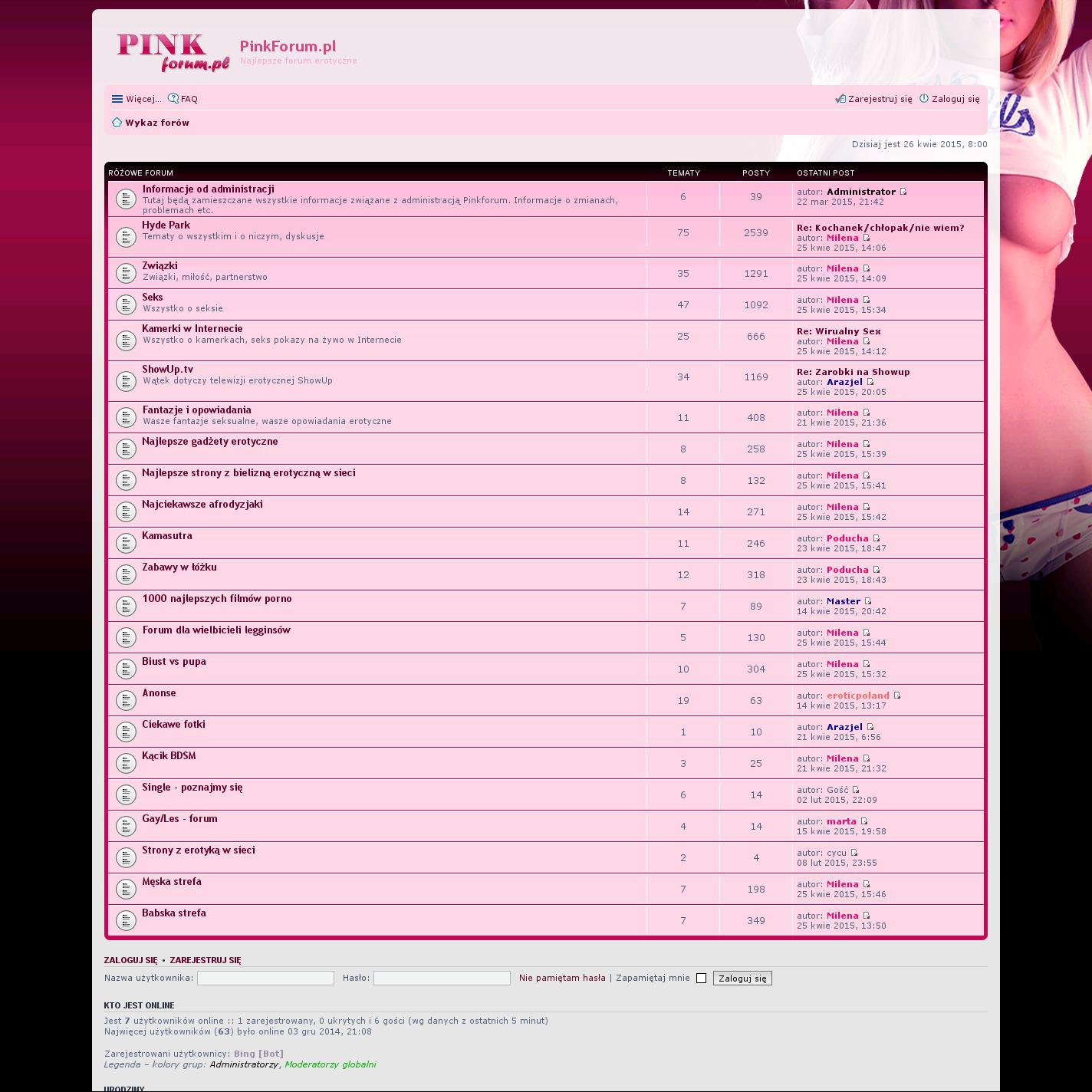Image resolution: width=1092 pixels, height=1092 pixels.
Task: View latest post icon in Ciekawe fotki row
Action: 870,727
